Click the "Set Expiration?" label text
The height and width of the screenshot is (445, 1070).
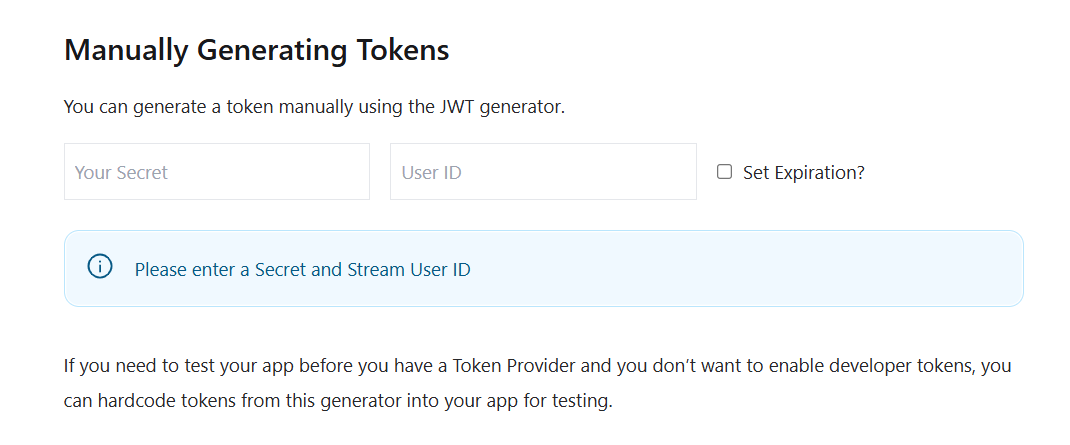(x=803, y=172)
